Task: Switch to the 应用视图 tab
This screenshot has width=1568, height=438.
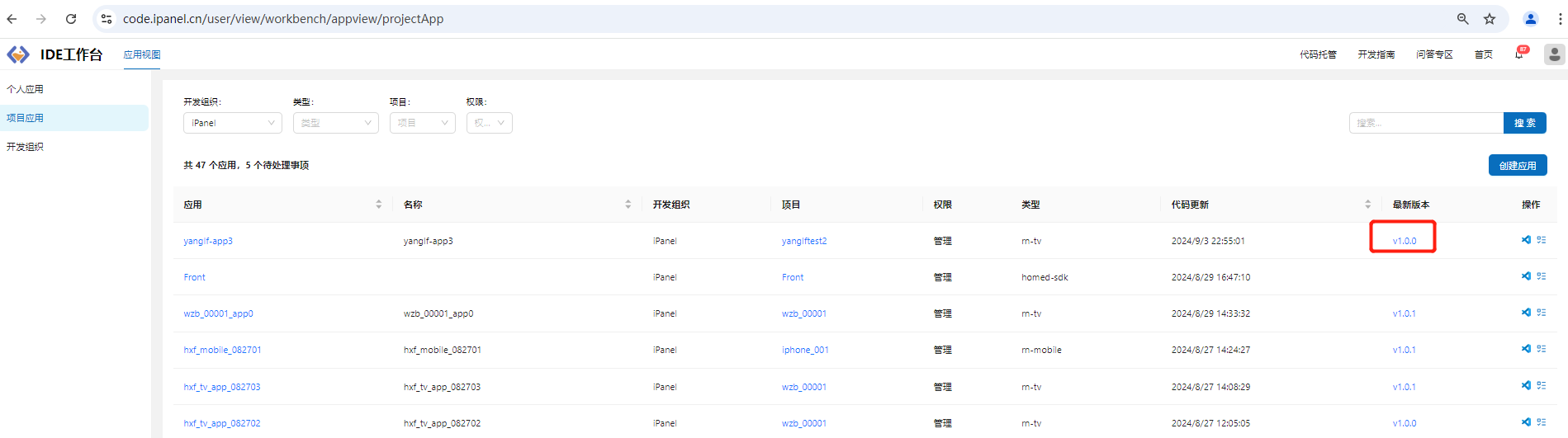Action: tap(142, 54)
